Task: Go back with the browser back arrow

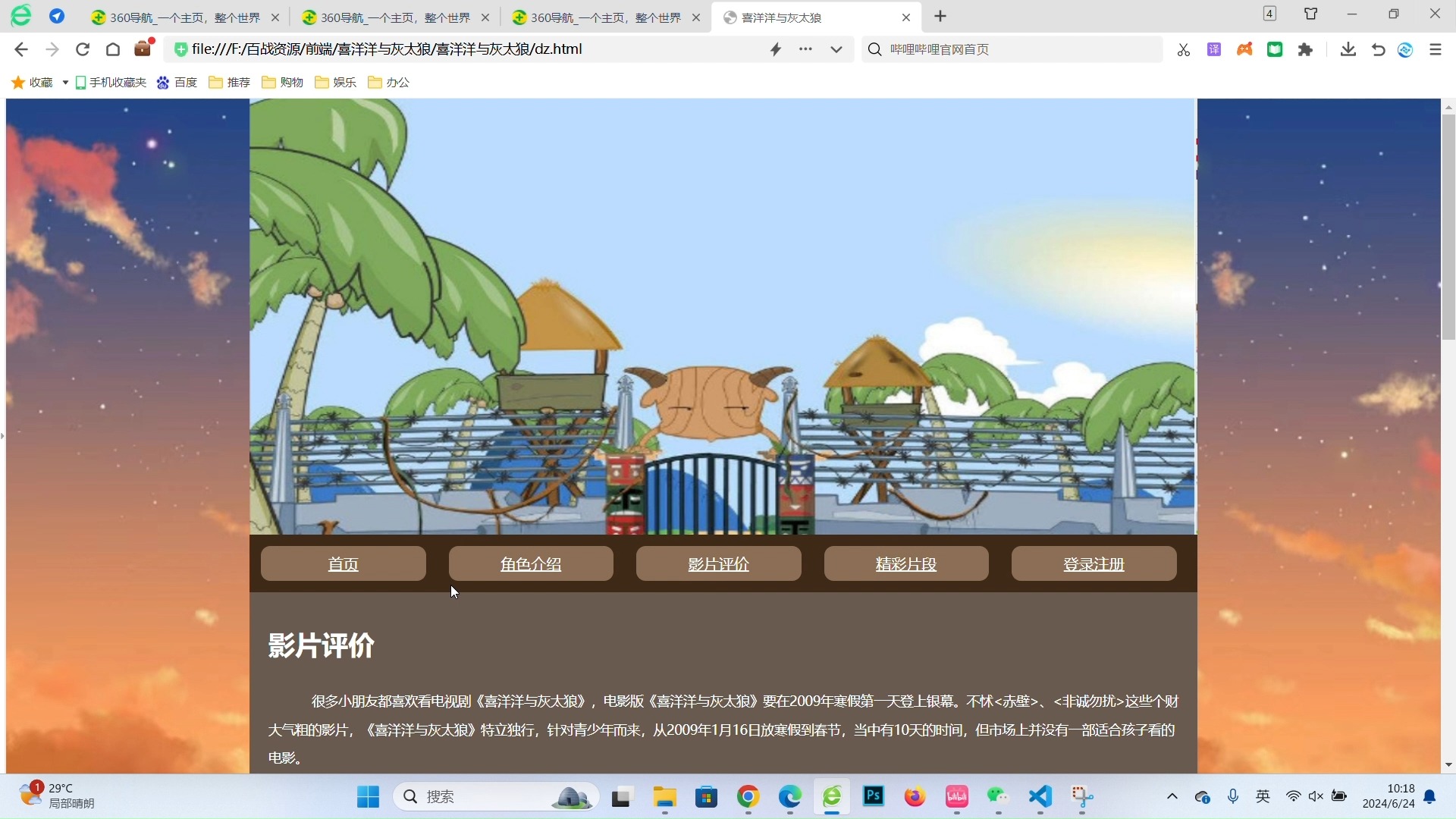Action: point(21,49)
